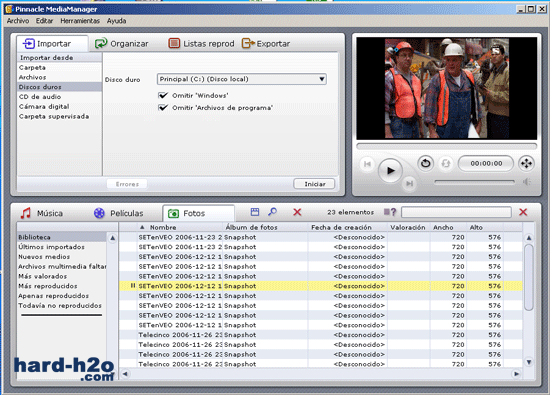550x395 pixels.
Task: Select Archivos multimedia faltantes item
Action: point(61,267)
